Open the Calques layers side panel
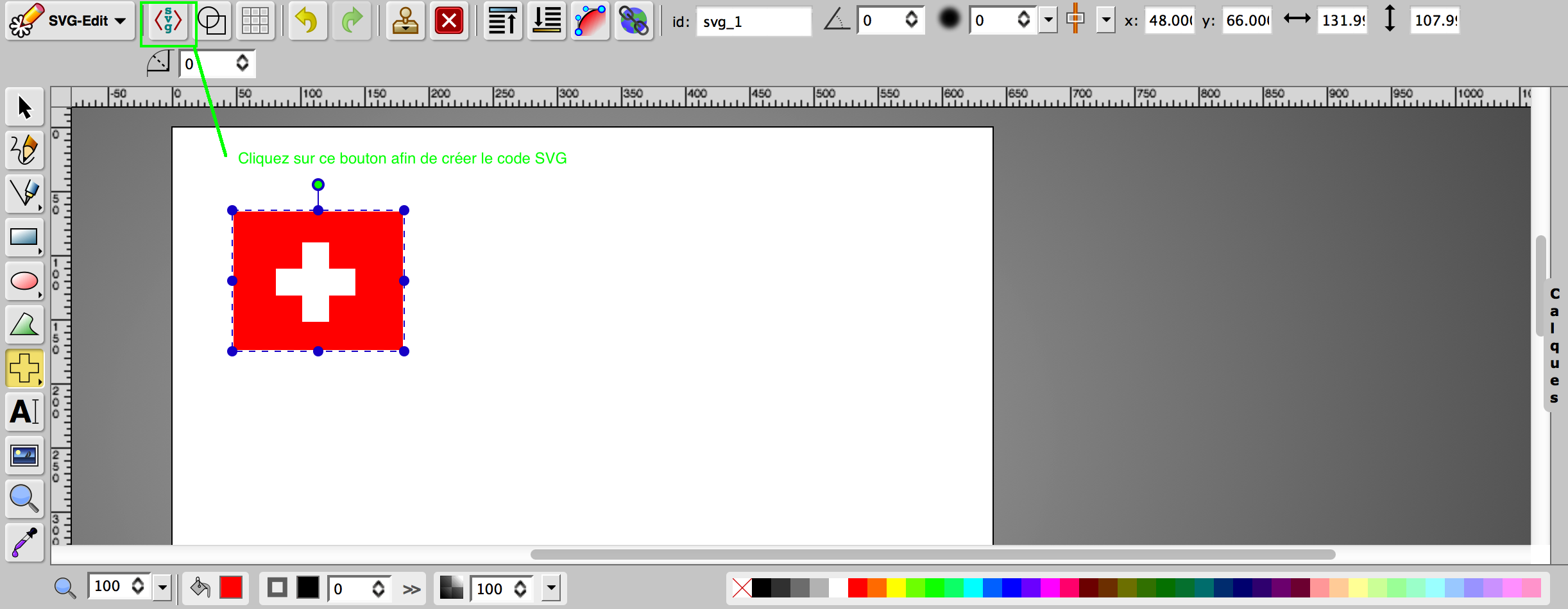 1555,345
